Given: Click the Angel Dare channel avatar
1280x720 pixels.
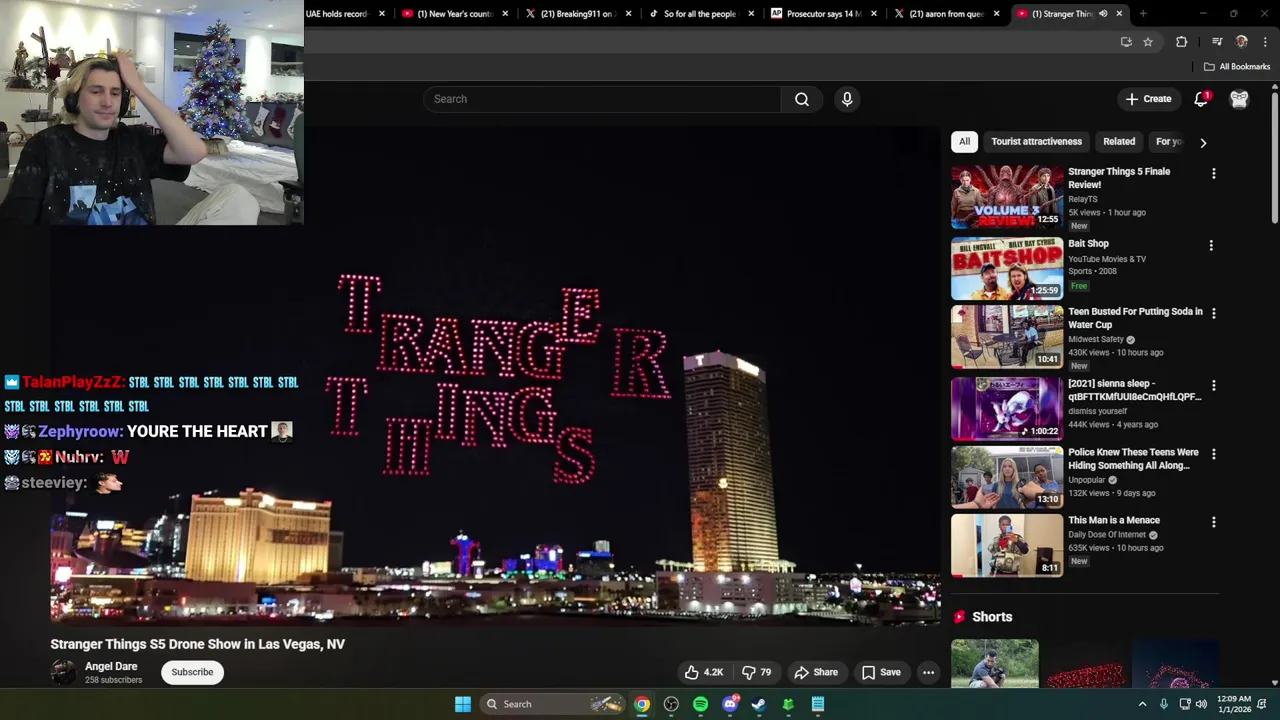Looking at the screenshot, I should coord(63,672).
